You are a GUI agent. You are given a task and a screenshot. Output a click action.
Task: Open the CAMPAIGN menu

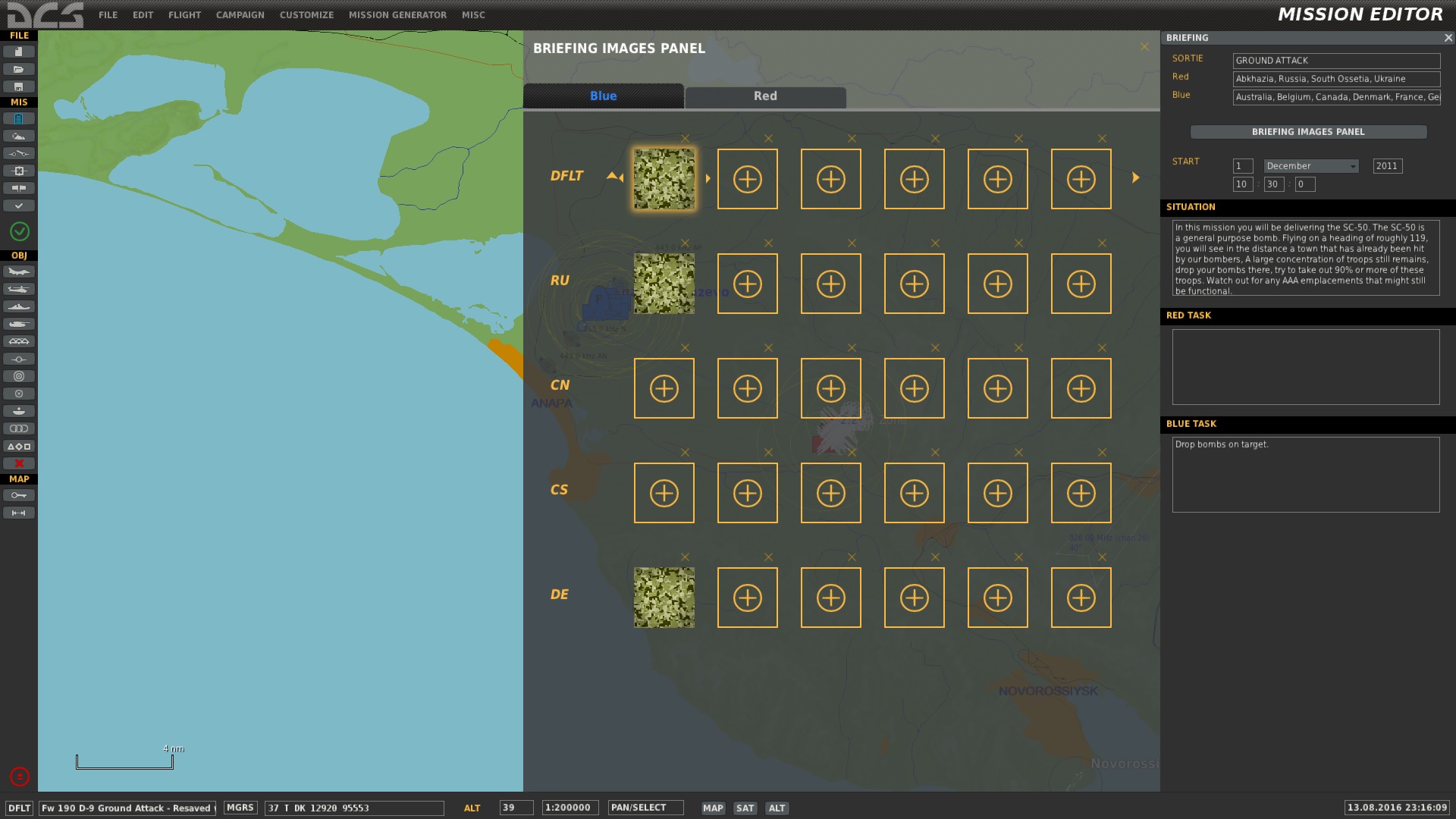pyautogui.click(x=240, y=15)
